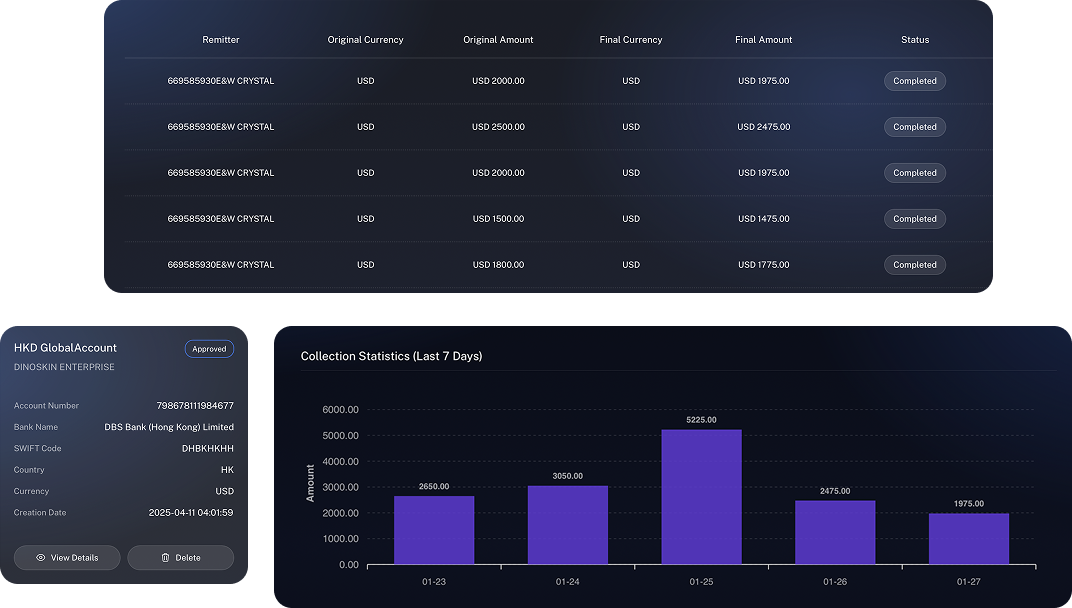Click Completed badge for USD 1800.00 row

click(x=914, y=265)
